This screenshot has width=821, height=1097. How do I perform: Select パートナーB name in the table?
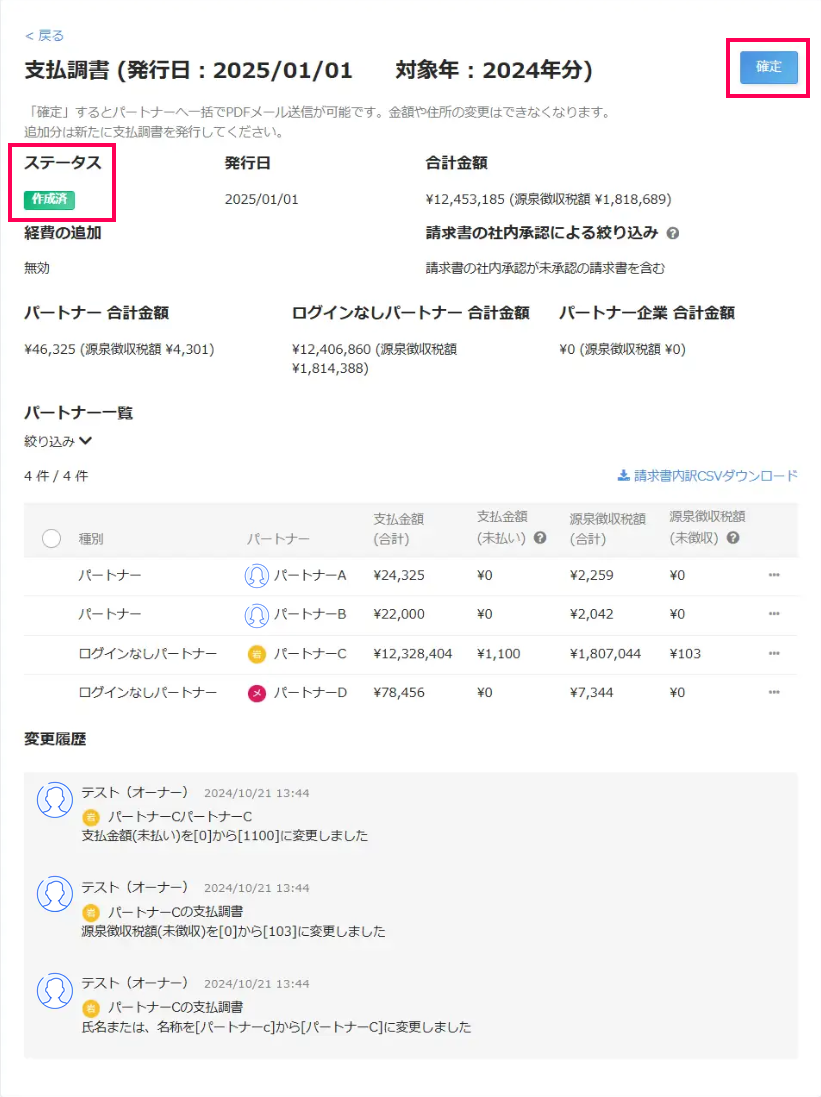tap(310, 614)
